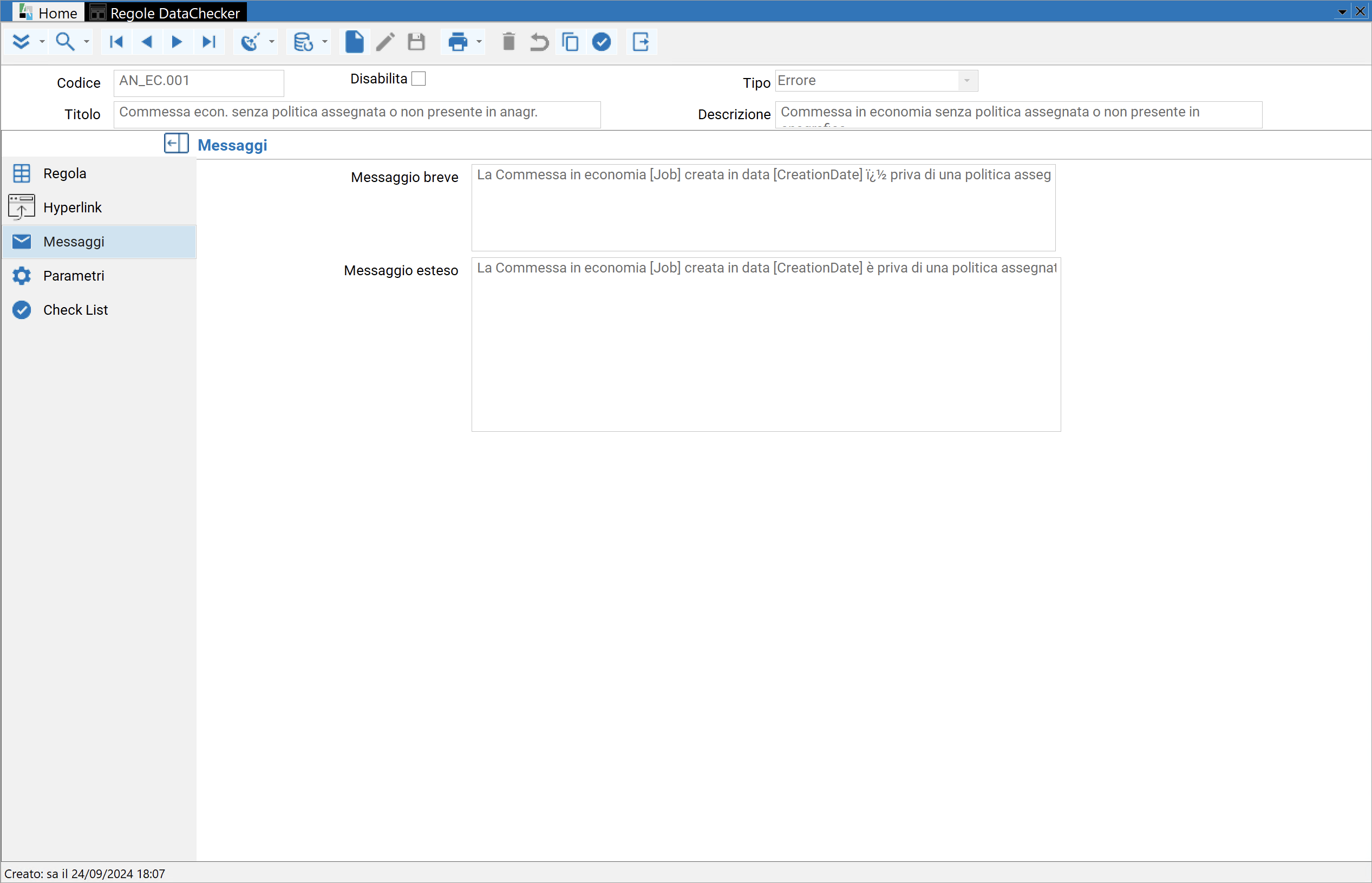Viewport: 1372px width, 883px height.
Task: Open the Hyperlink section in sidebar
Action: point(99,207)
